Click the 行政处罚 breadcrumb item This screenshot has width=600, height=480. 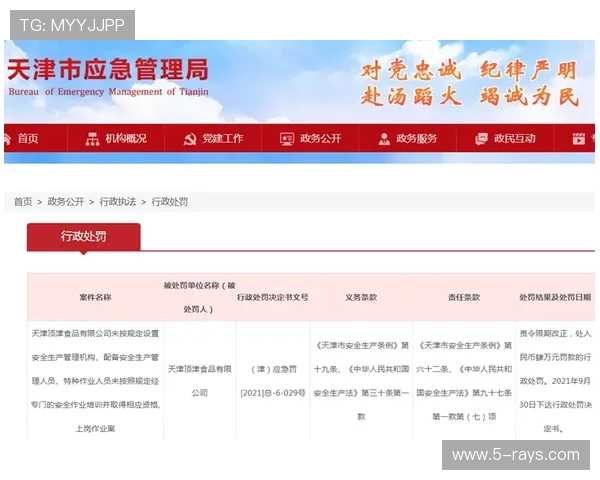pos(170,201)
